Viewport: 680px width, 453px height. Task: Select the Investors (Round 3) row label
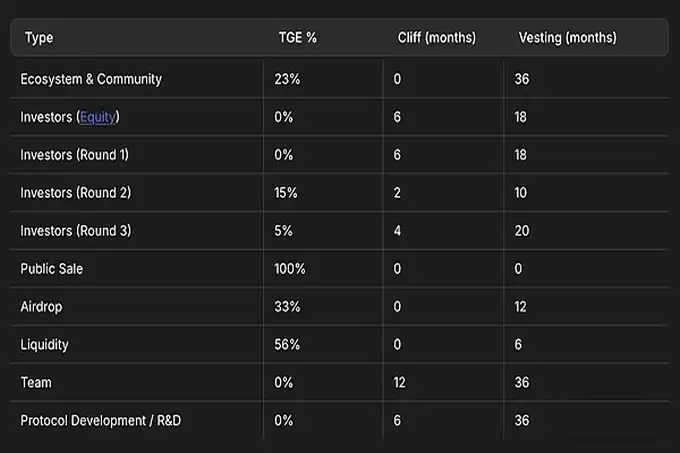(x=75, y=231)
